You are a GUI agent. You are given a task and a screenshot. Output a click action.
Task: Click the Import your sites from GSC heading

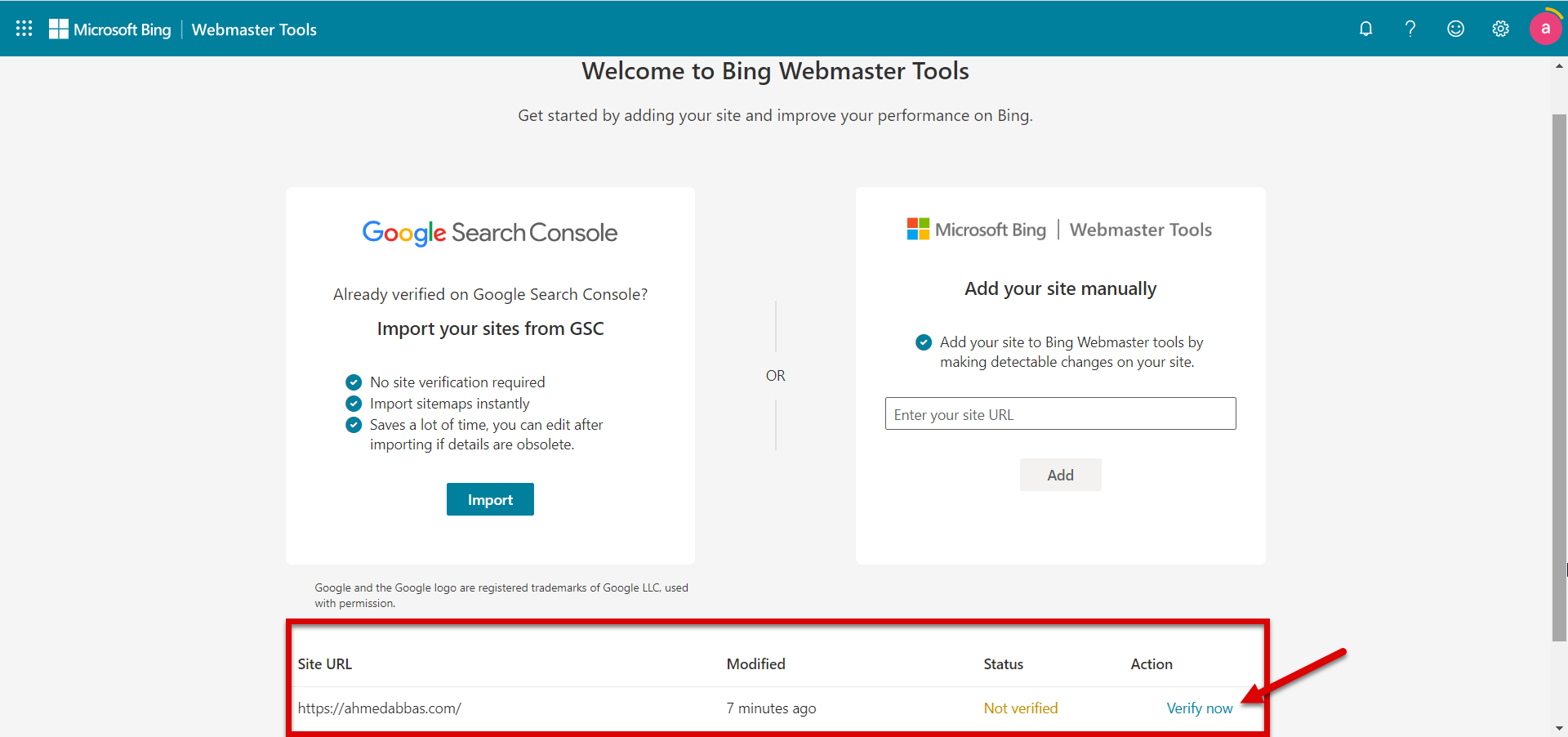point(490,328)
